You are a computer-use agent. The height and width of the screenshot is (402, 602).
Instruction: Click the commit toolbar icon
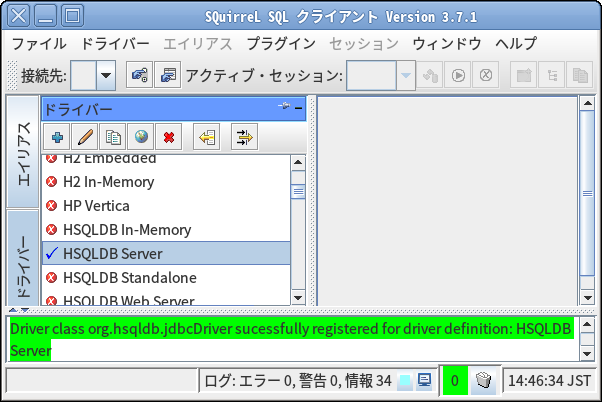tap(430, 75)
